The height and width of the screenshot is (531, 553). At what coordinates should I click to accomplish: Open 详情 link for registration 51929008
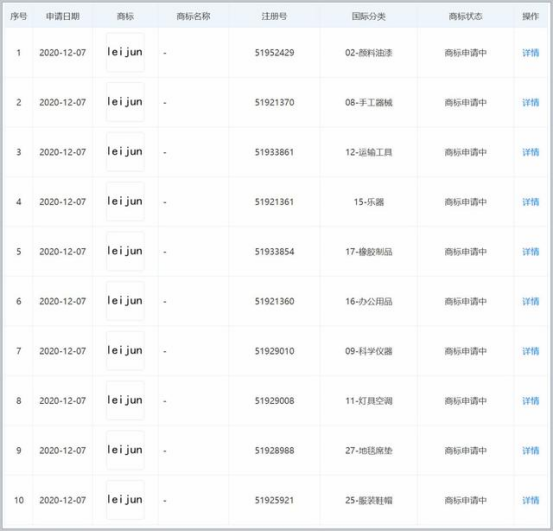click(x=530, y=401)
